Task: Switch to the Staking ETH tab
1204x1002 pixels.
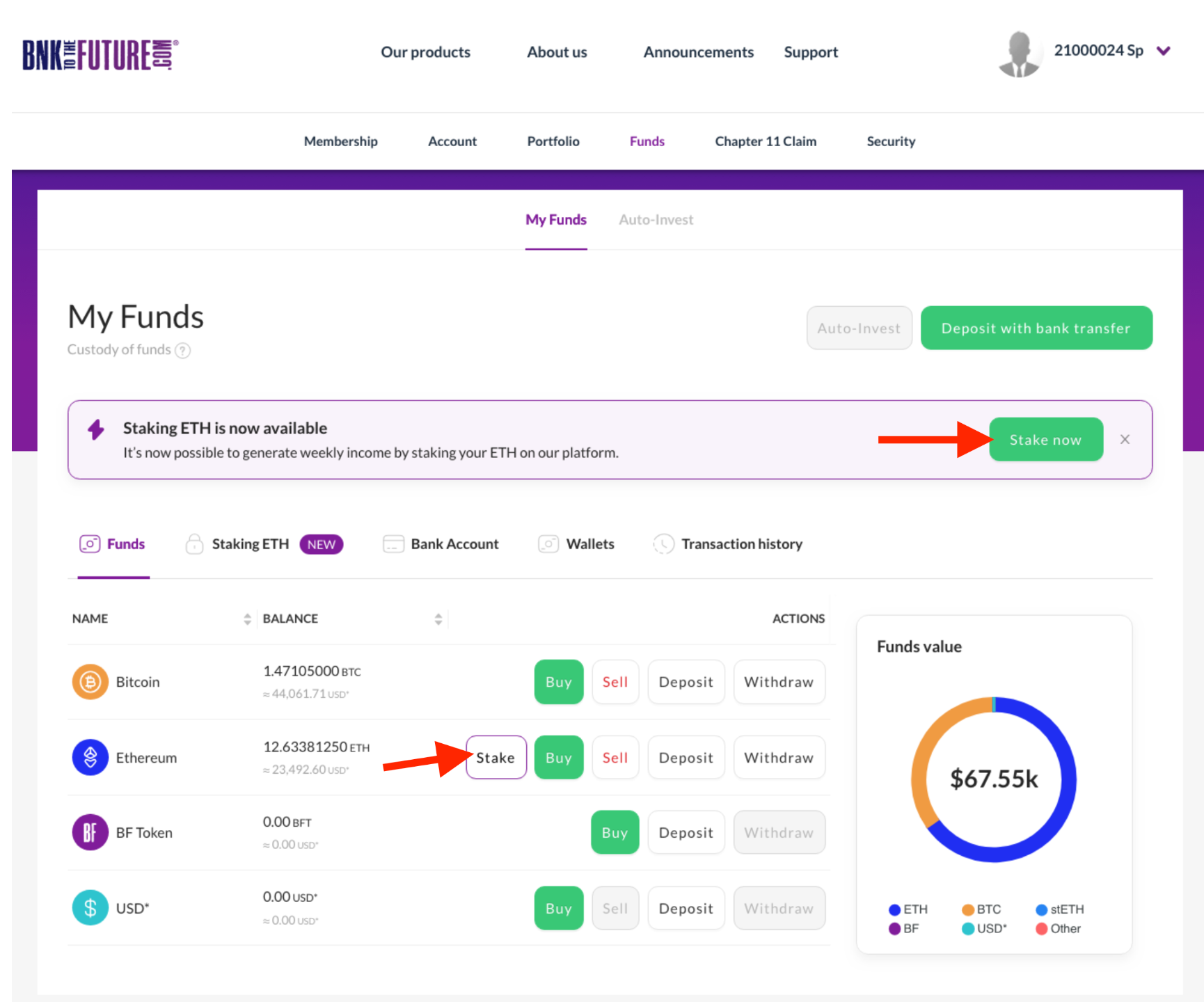Action: click(264, 544)
